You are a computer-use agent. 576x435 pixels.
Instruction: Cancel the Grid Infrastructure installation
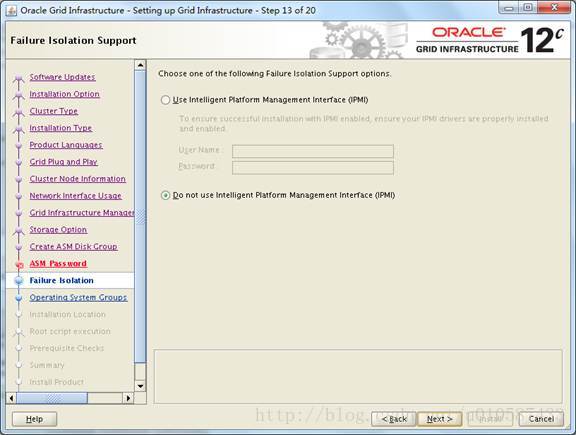(x=541, y=419)
